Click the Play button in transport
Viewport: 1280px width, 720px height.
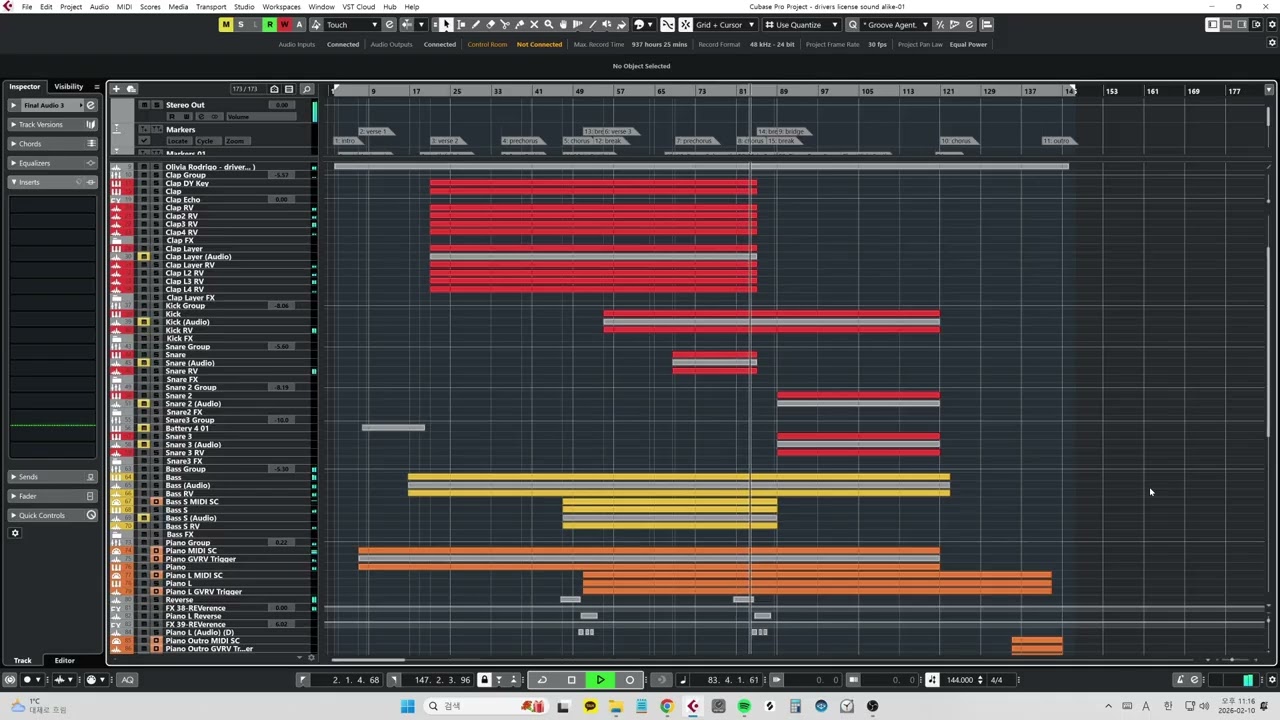(x=600, y=680)
